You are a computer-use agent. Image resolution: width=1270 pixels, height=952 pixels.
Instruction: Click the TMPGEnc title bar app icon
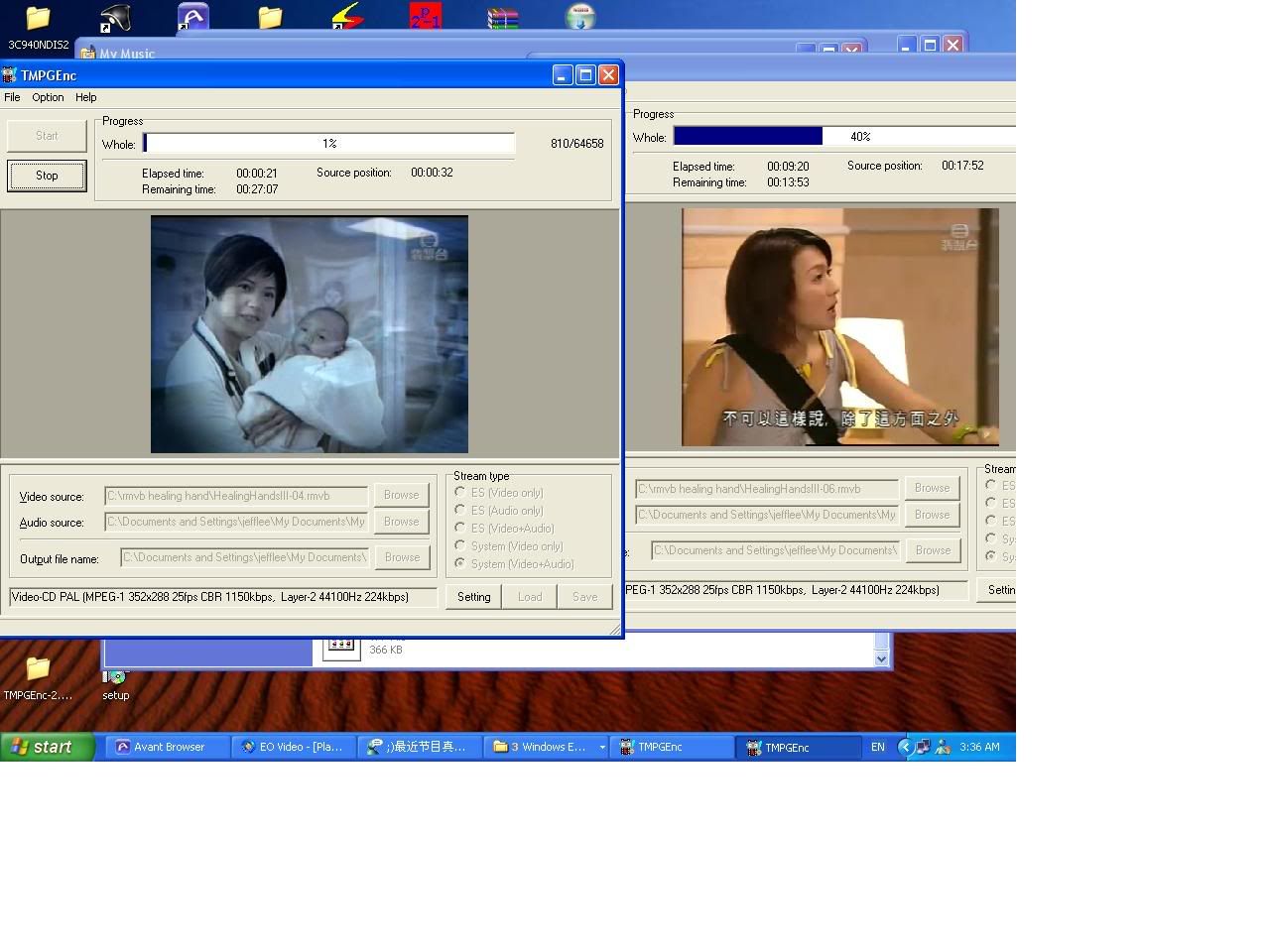[10, 75]
